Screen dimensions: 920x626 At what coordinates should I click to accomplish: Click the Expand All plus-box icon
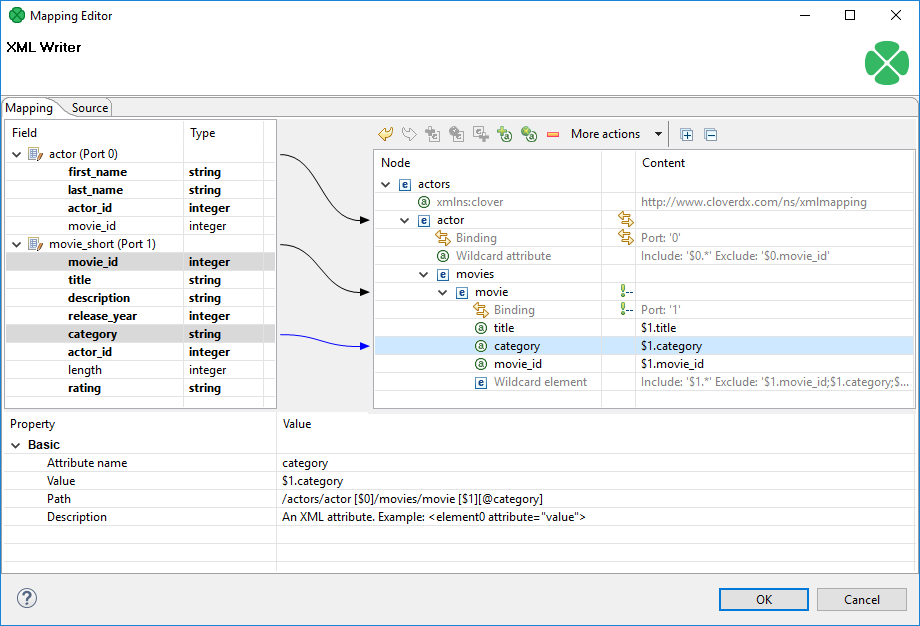(x=687, y=134)
